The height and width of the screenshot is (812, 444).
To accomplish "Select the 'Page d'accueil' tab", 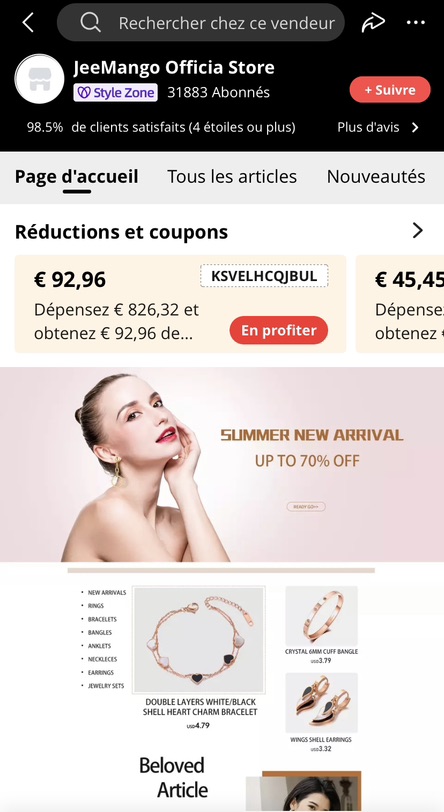I will (77, 177).
